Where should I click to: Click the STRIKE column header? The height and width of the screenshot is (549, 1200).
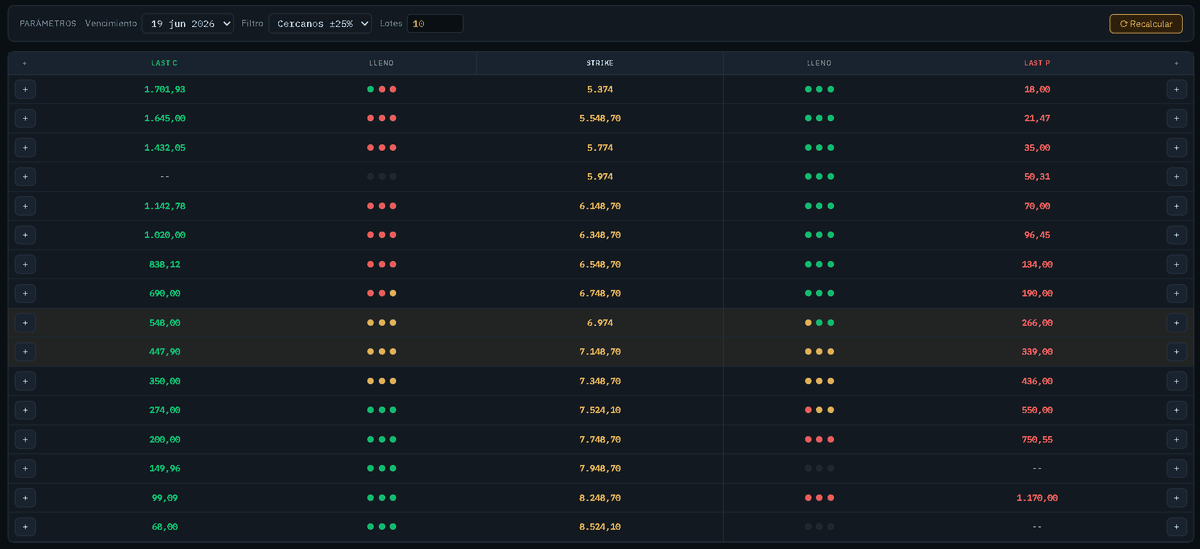(x=600, y=63)
